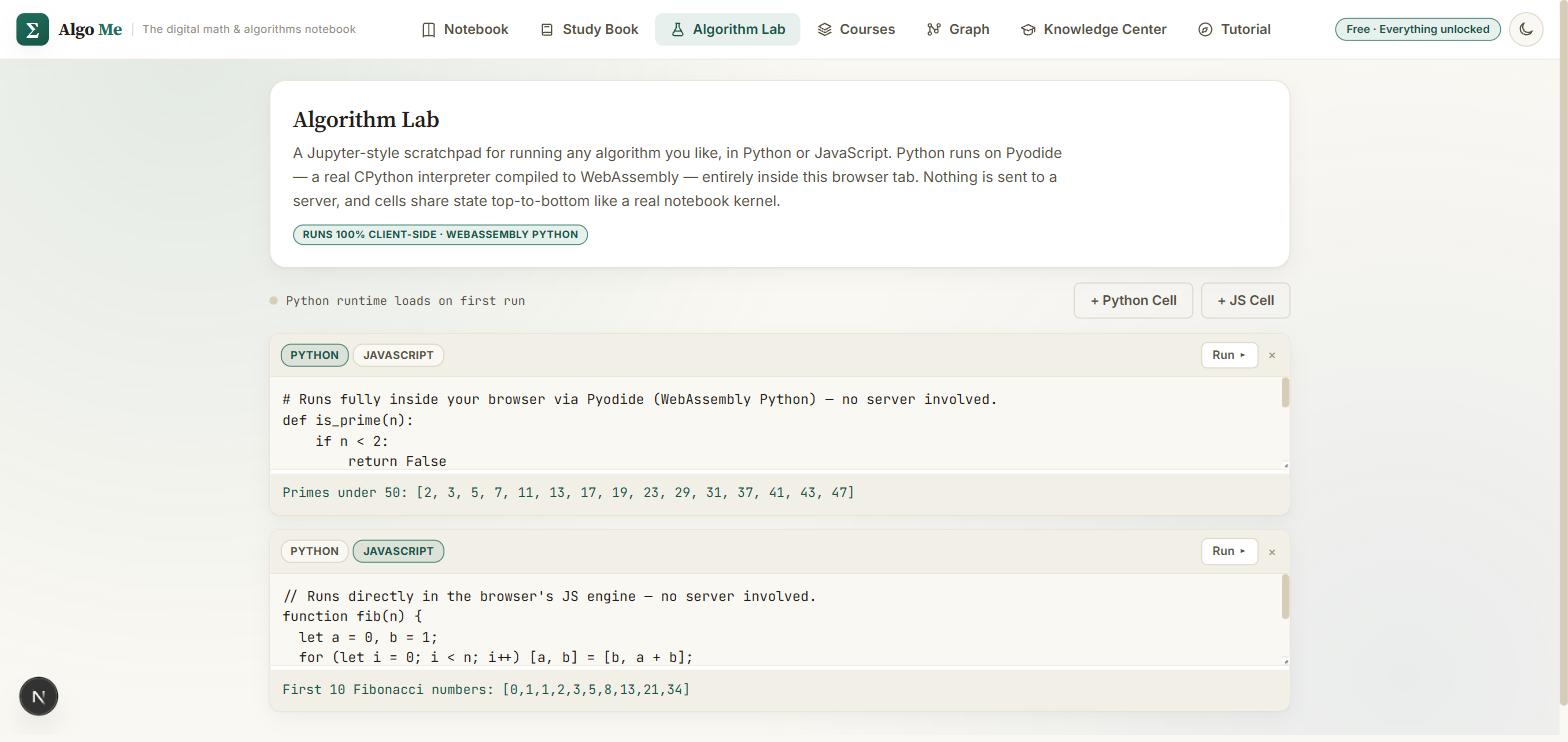Click inside the is_prime code editor

[775, 423]
